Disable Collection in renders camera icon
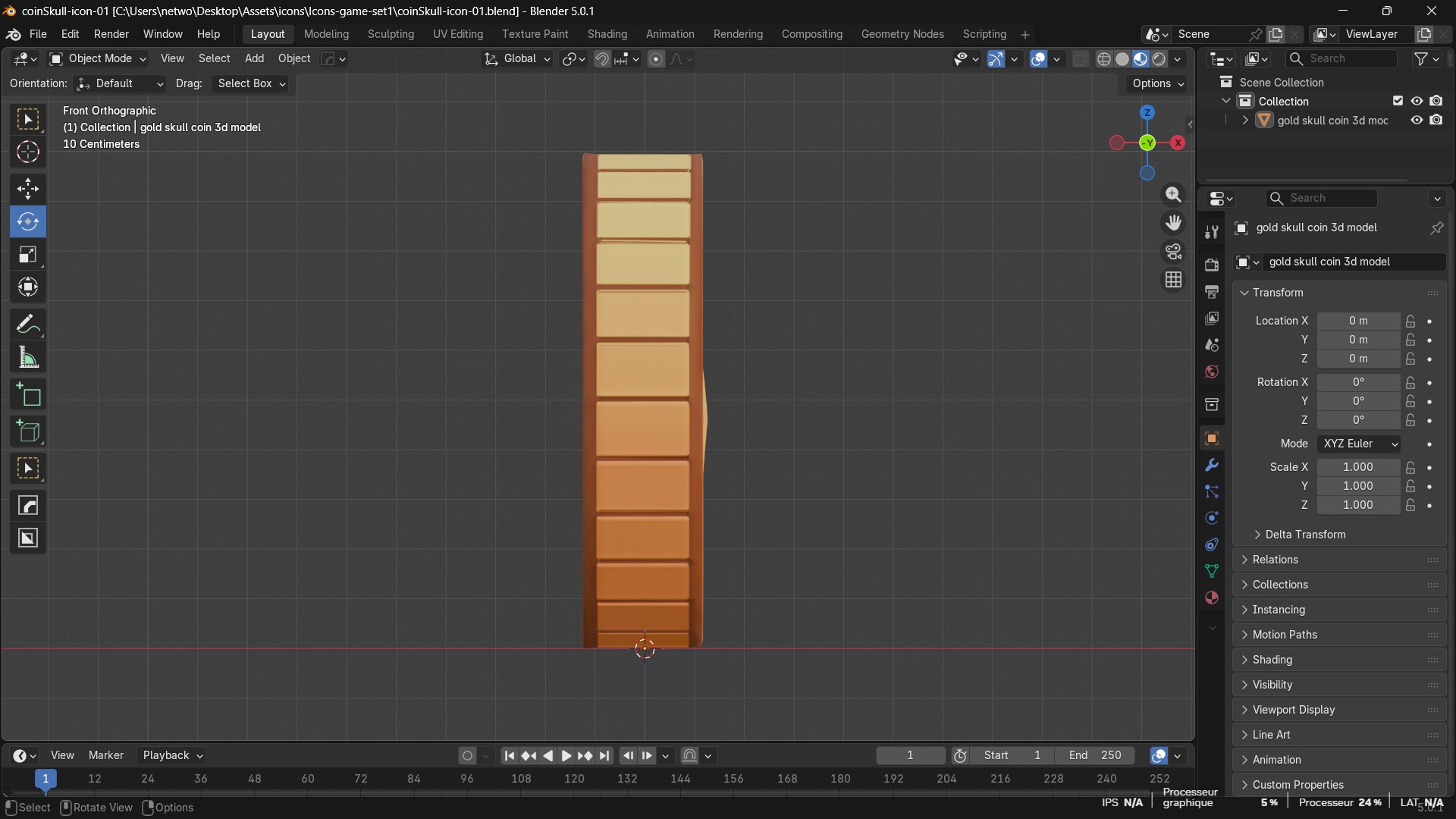The width and height of the screenshot is (1456, 819). point(1436,101)
